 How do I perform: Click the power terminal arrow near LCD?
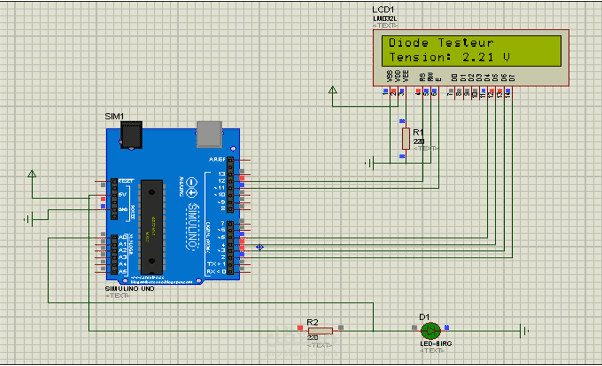click(332, 90)
